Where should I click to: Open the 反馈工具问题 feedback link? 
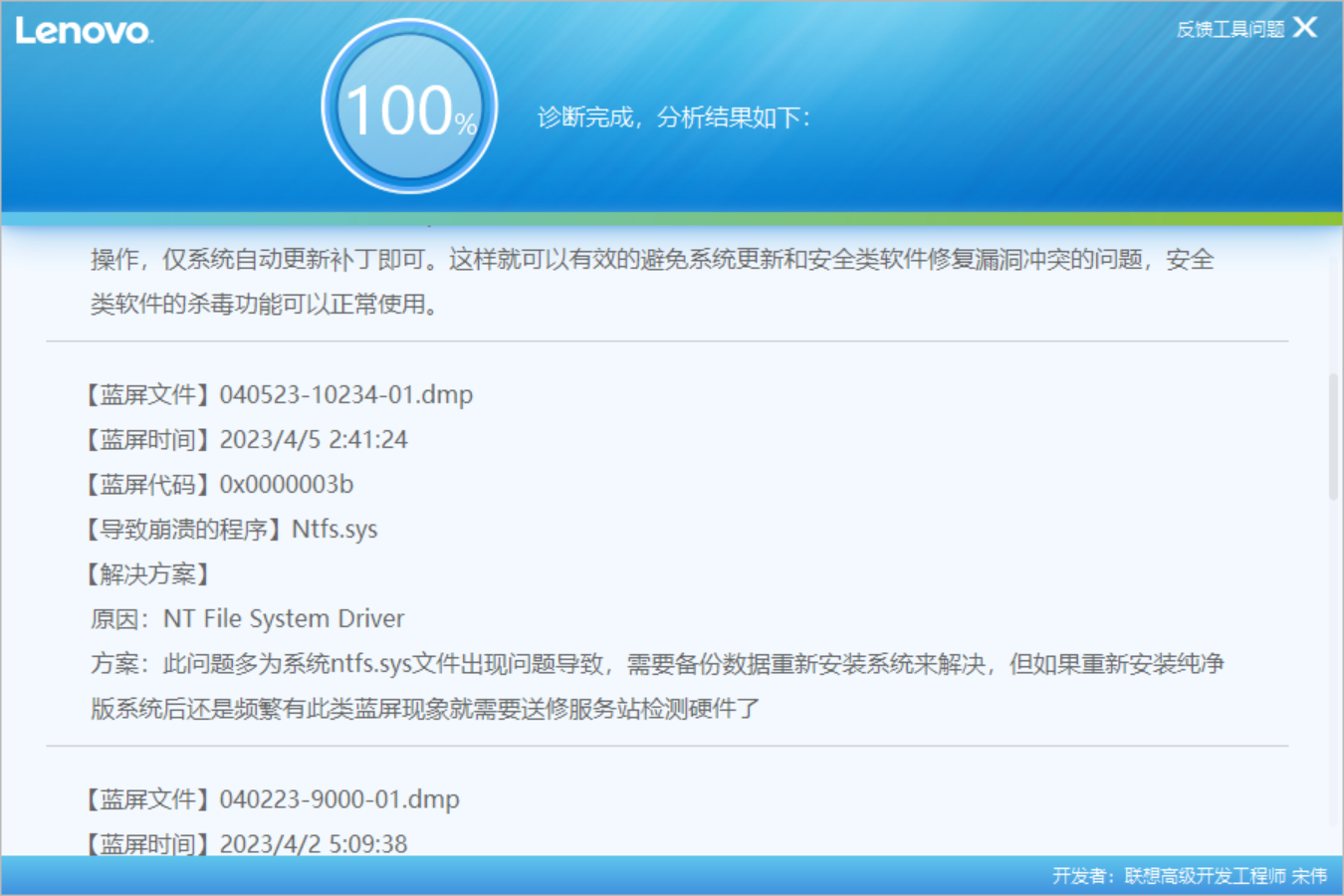(x=1231, y=29)
